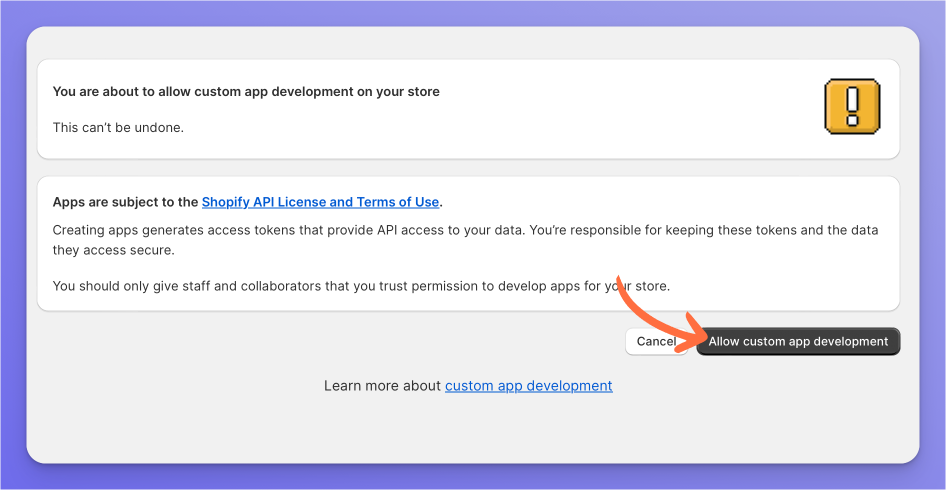Follow the custom app development help link
946x490 pixels.
pos(528,386)
